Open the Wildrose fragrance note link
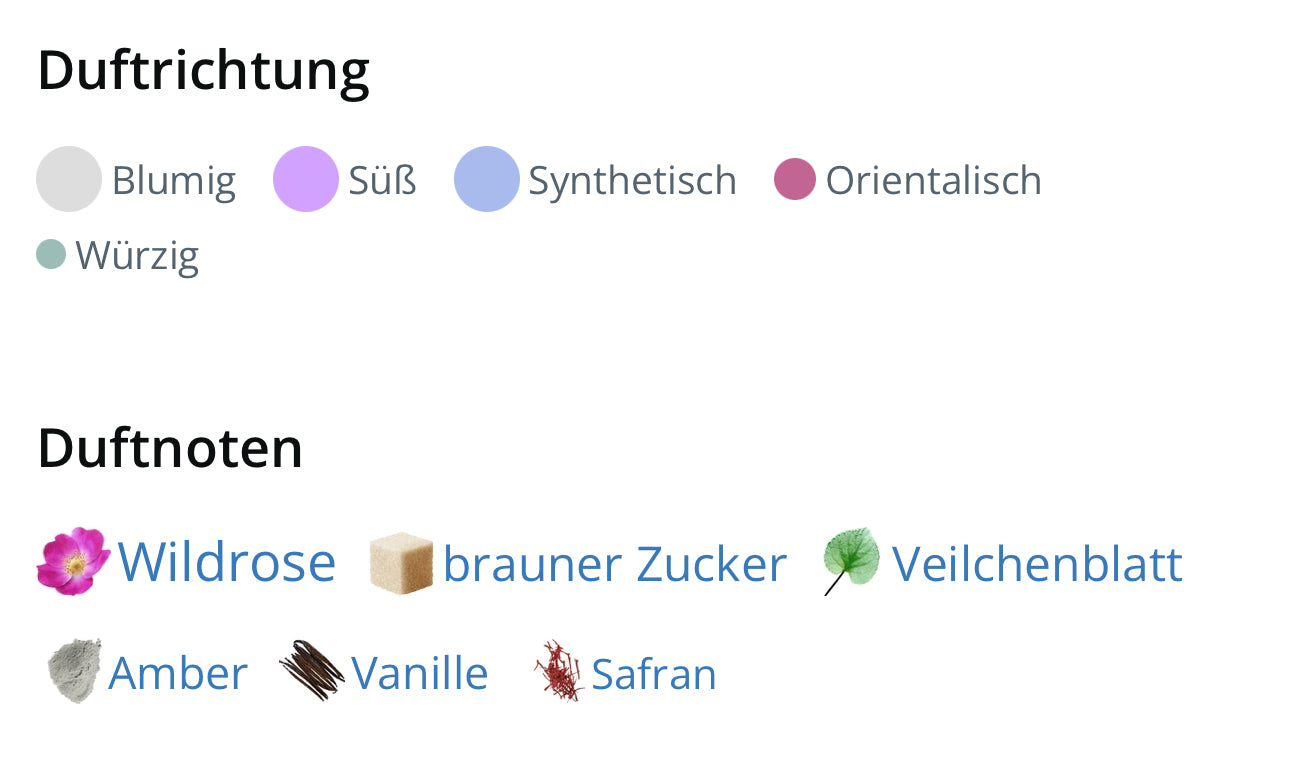Viewport: 1290px width, 761px height. 227,562
